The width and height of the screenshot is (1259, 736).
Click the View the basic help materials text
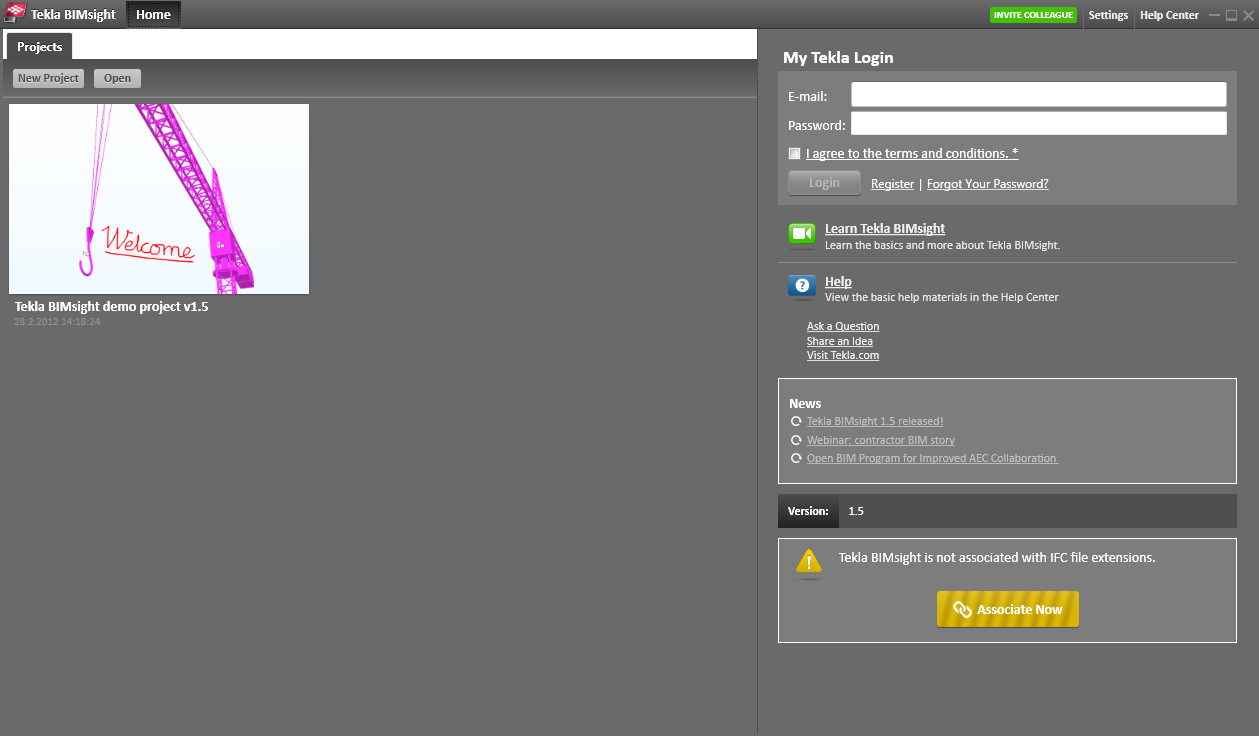click(x=942, y=297)
